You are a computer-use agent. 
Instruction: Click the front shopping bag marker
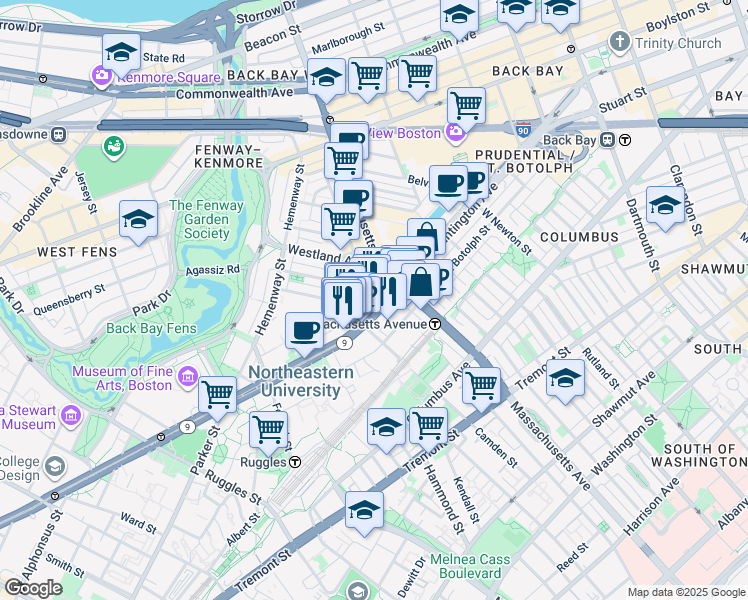pos(420,283)
